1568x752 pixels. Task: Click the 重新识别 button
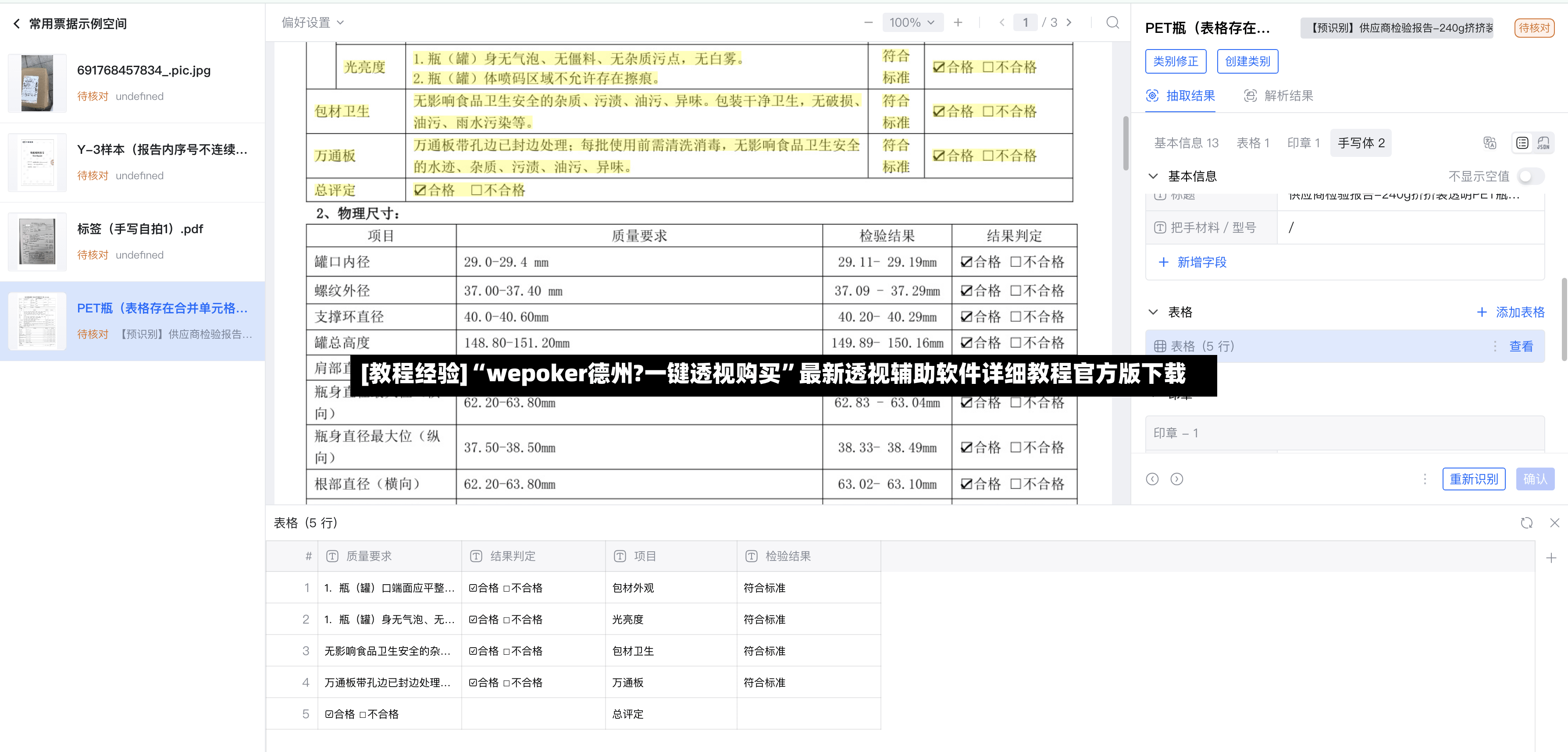[1474, 479]
